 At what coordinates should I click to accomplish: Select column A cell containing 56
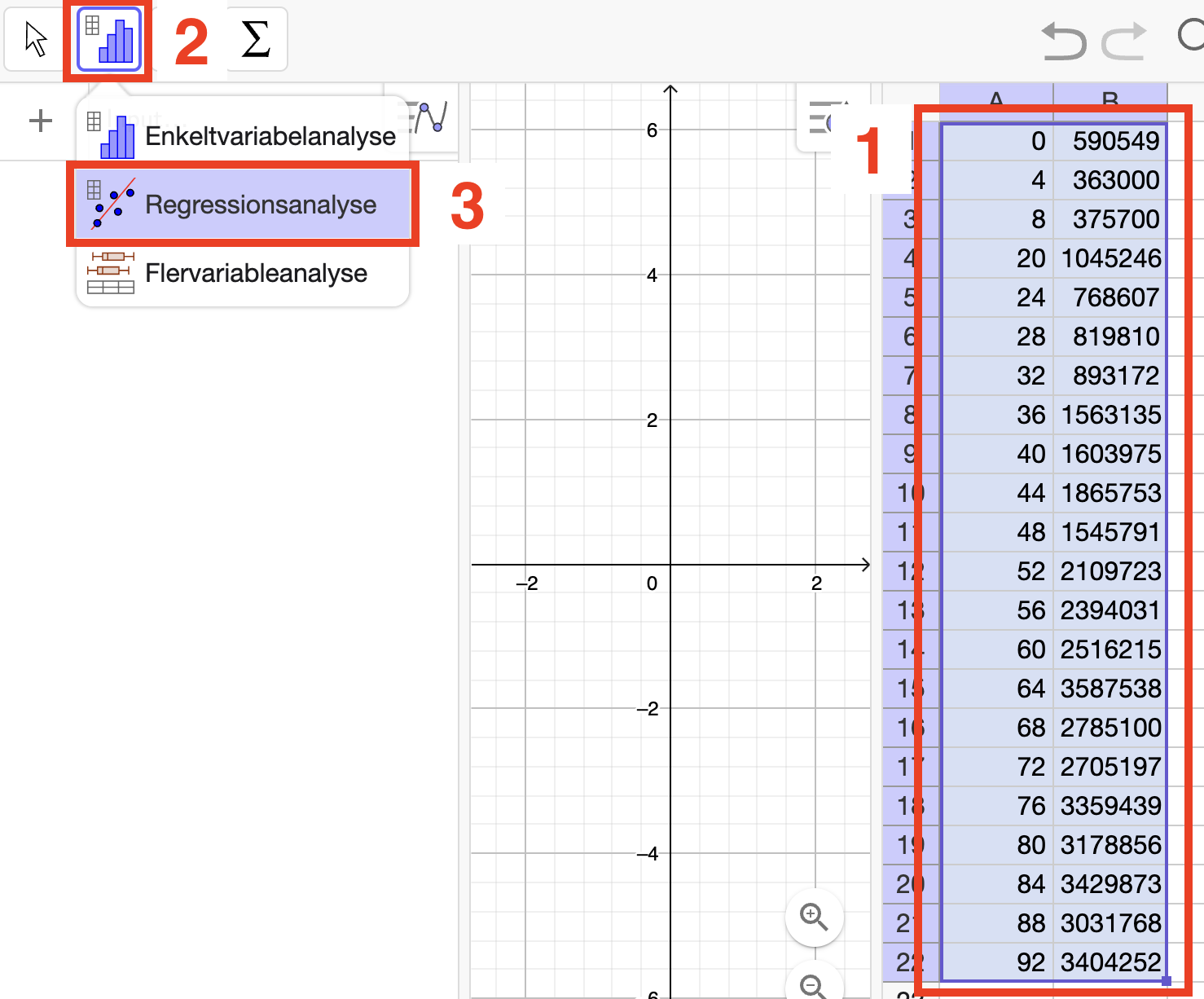(x=996, y=610)
